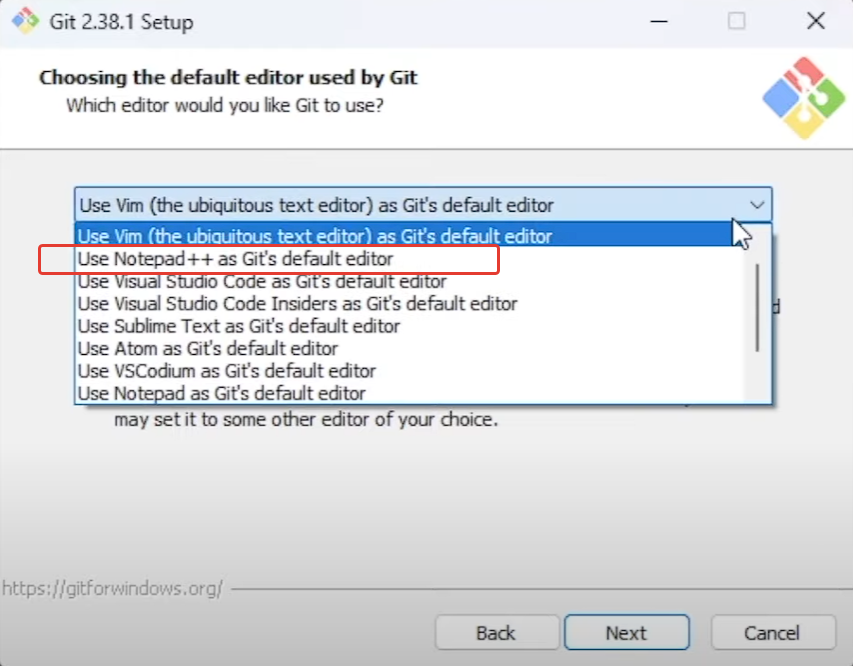Click the Git logo in the title bar
This screenshot has height=666, width=853.
tap(25, 21)
